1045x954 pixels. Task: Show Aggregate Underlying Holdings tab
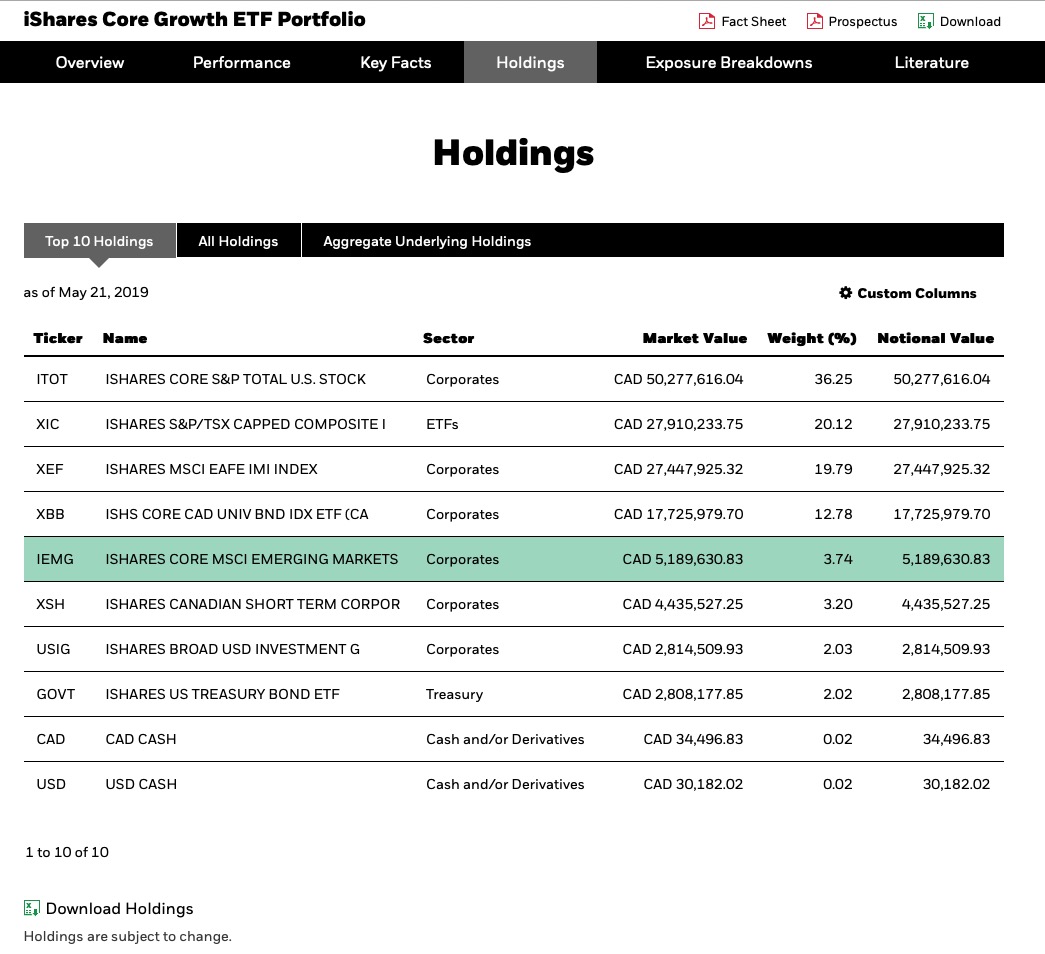427,241
